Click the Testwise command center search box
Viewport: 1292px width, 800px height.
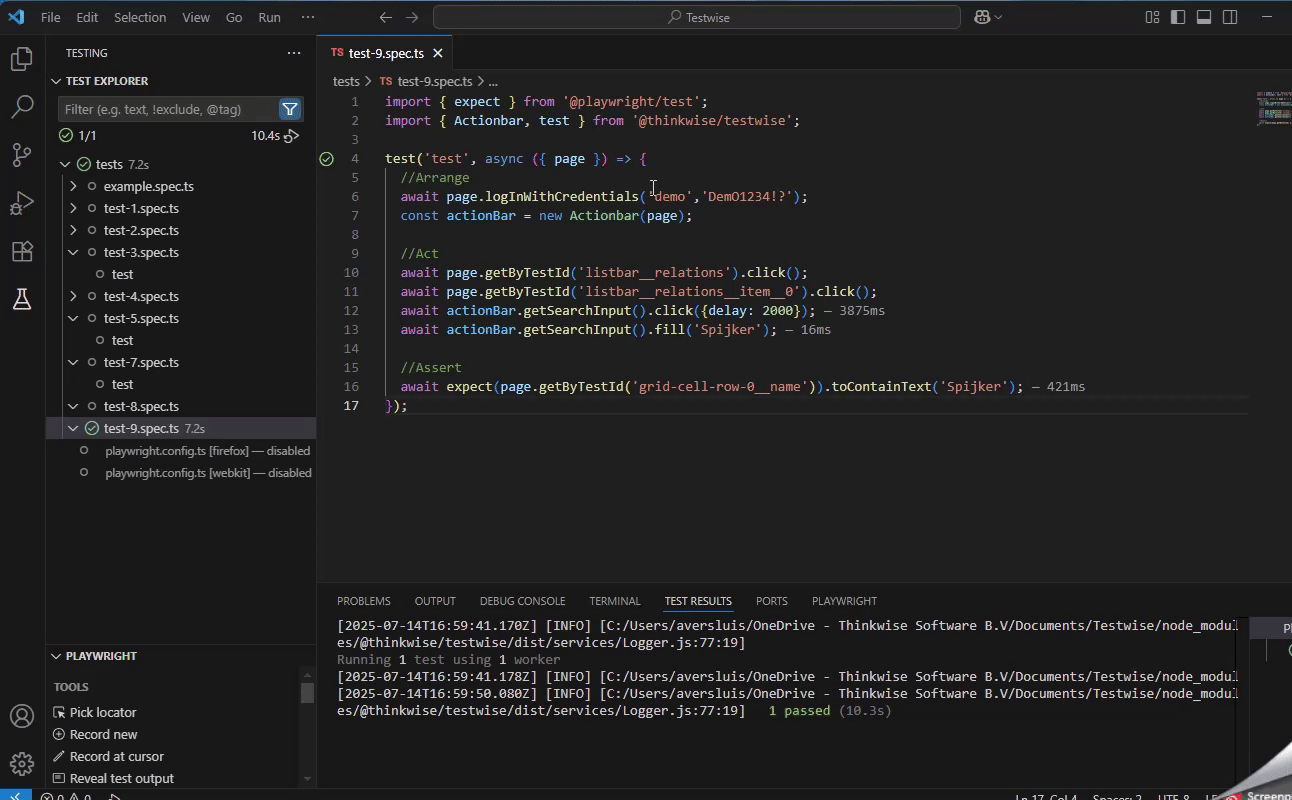[697, 17]
